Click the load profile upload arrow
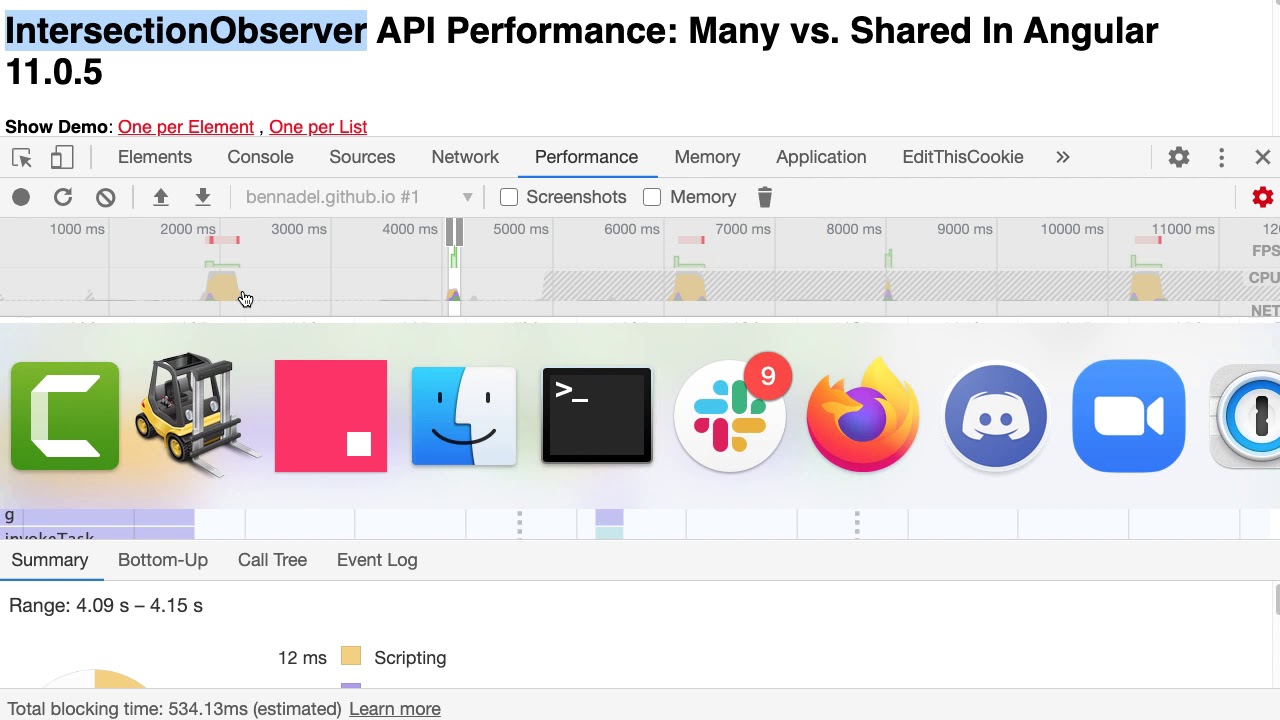 pyautogui.click(x=160, y=197)
